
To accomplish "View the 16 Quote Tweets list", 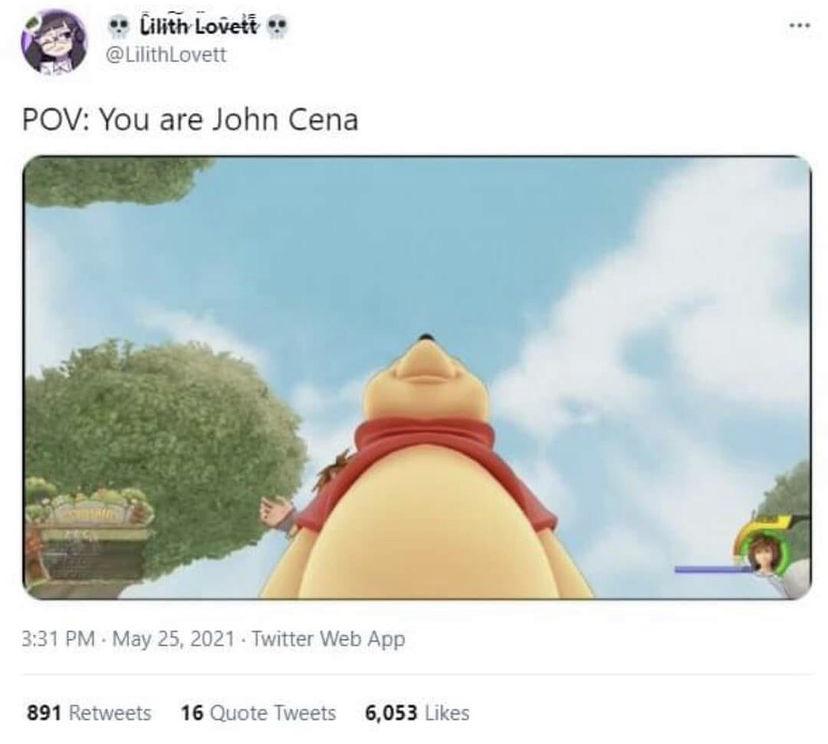I will [x=258, y=713].
